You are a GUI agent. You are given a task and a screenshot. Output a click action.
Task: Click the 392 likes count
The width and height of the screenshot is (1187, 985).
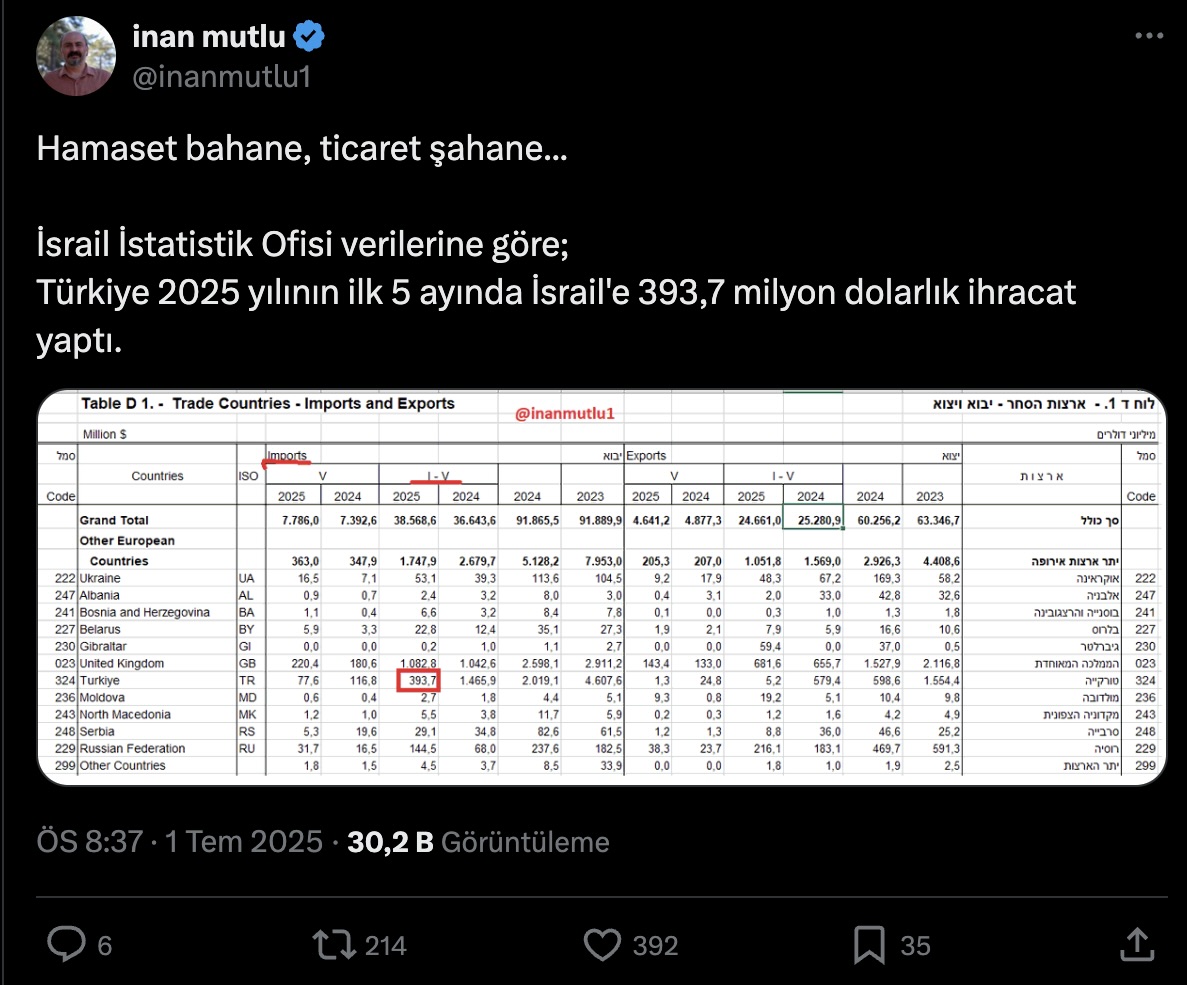[656, 946]
